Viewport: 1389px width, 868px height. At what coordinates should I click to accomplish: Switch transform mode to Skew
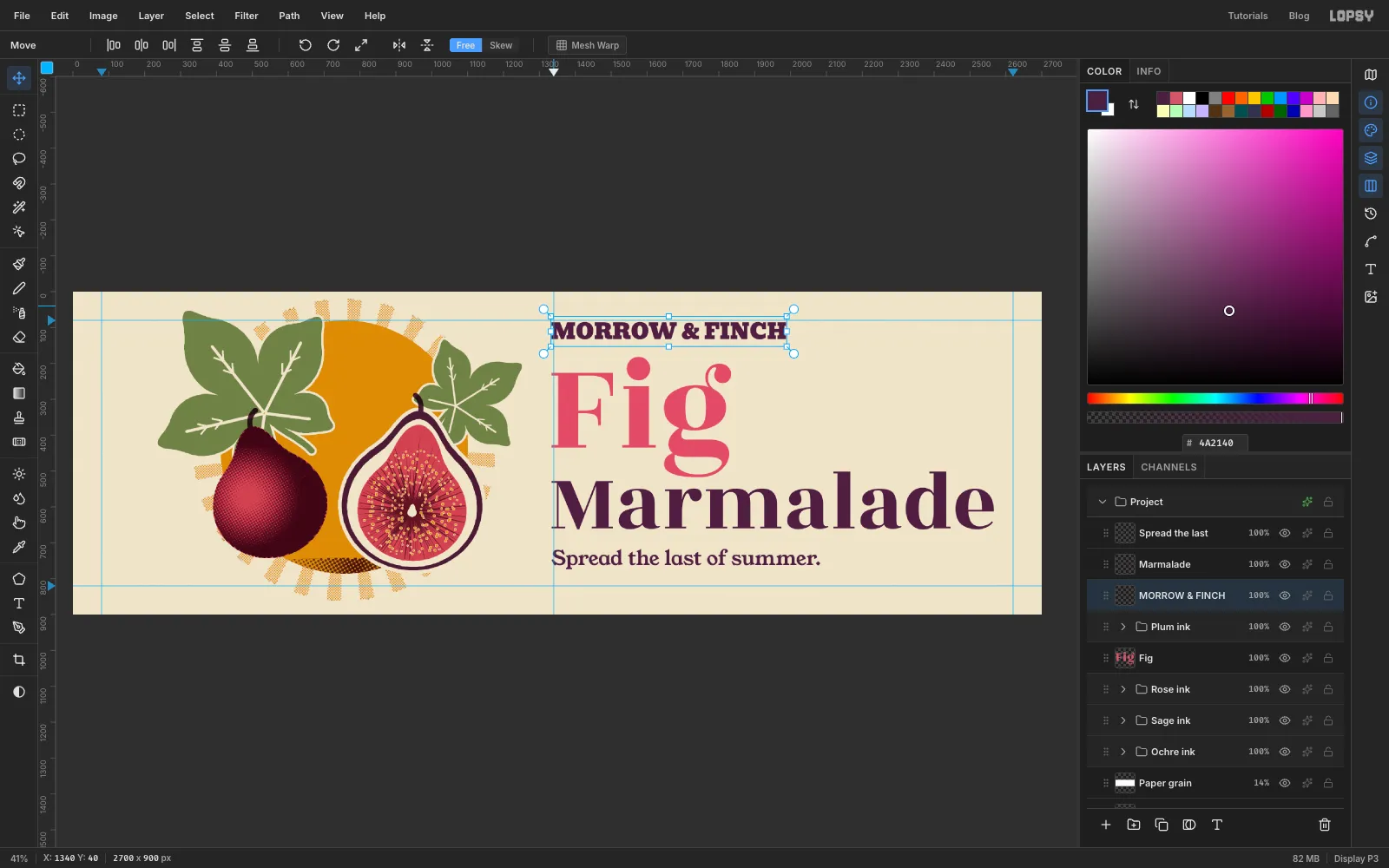pos(501,45)
